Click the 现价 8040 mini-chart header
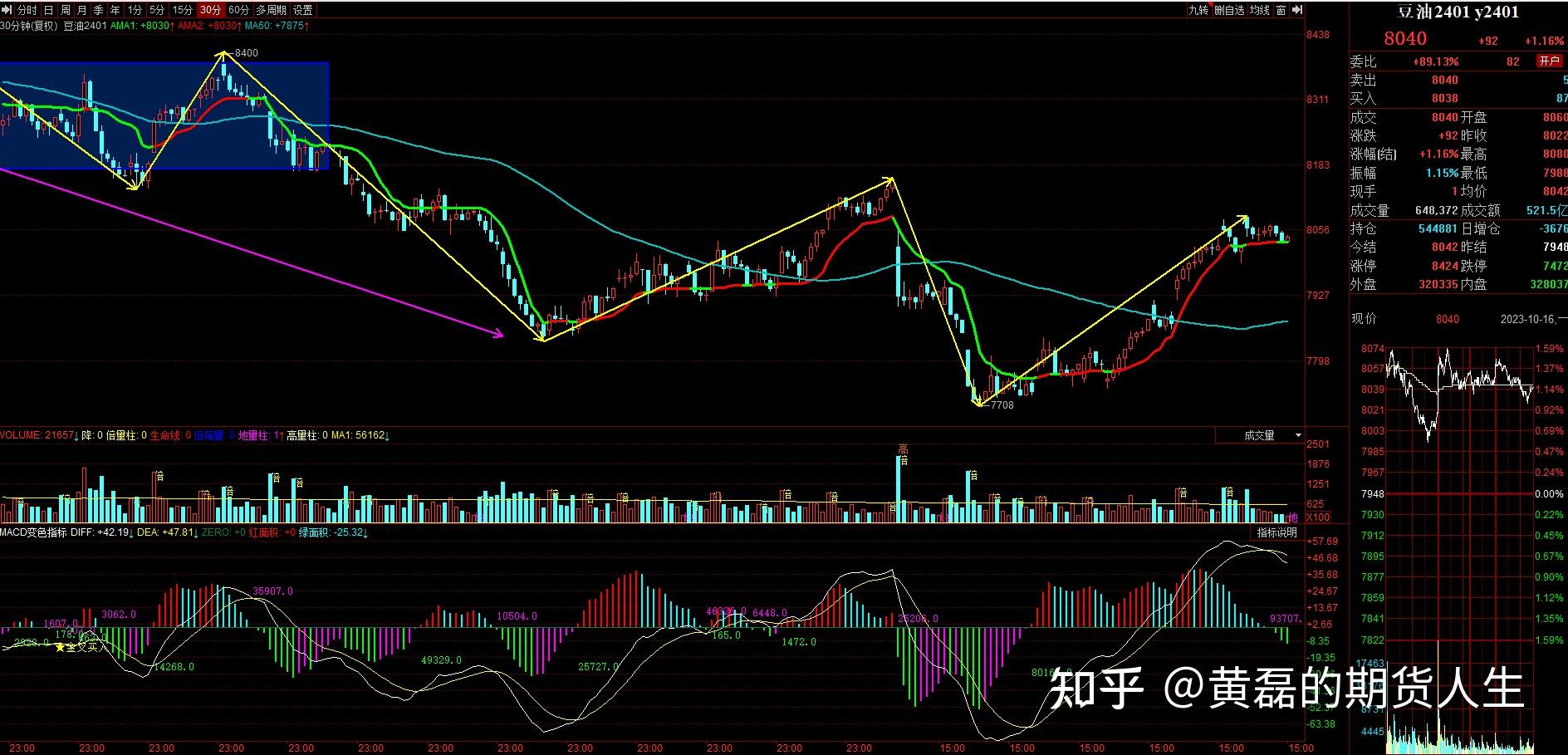 pos(1405,319)
